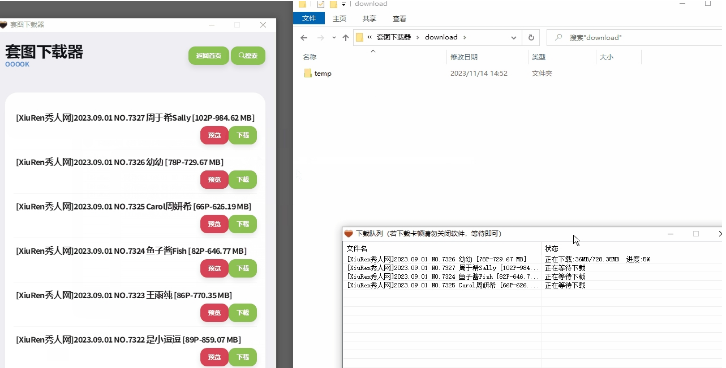The width and height of the screenshot is (726, 368).
Task: Refresh the download folder view
Action: (x=531, y=37)
